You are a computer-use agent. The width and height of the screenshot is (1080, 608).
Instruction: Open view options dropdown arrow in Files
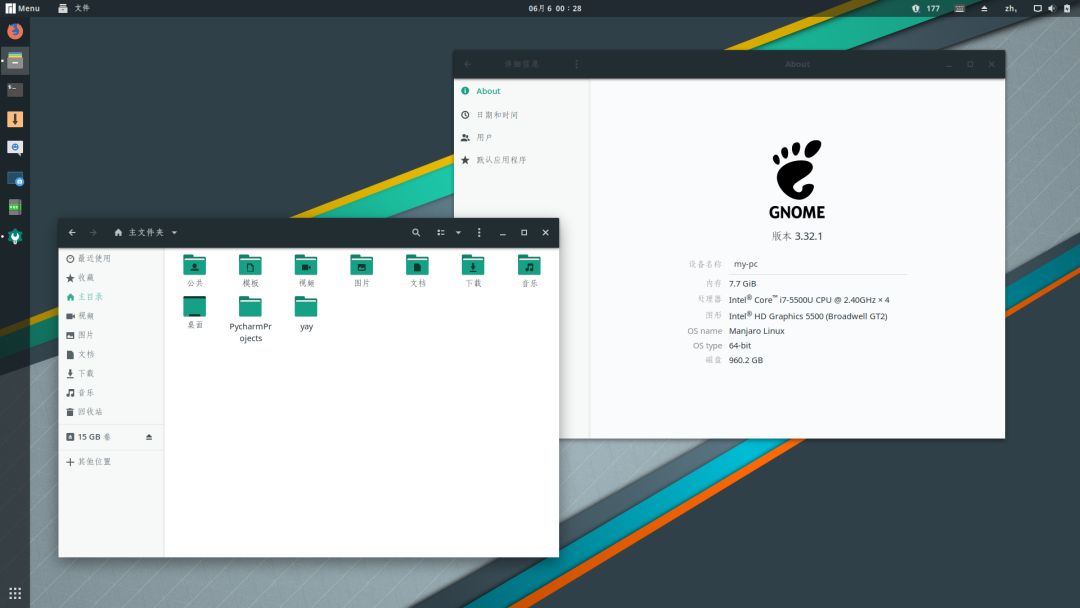[458, 232]
